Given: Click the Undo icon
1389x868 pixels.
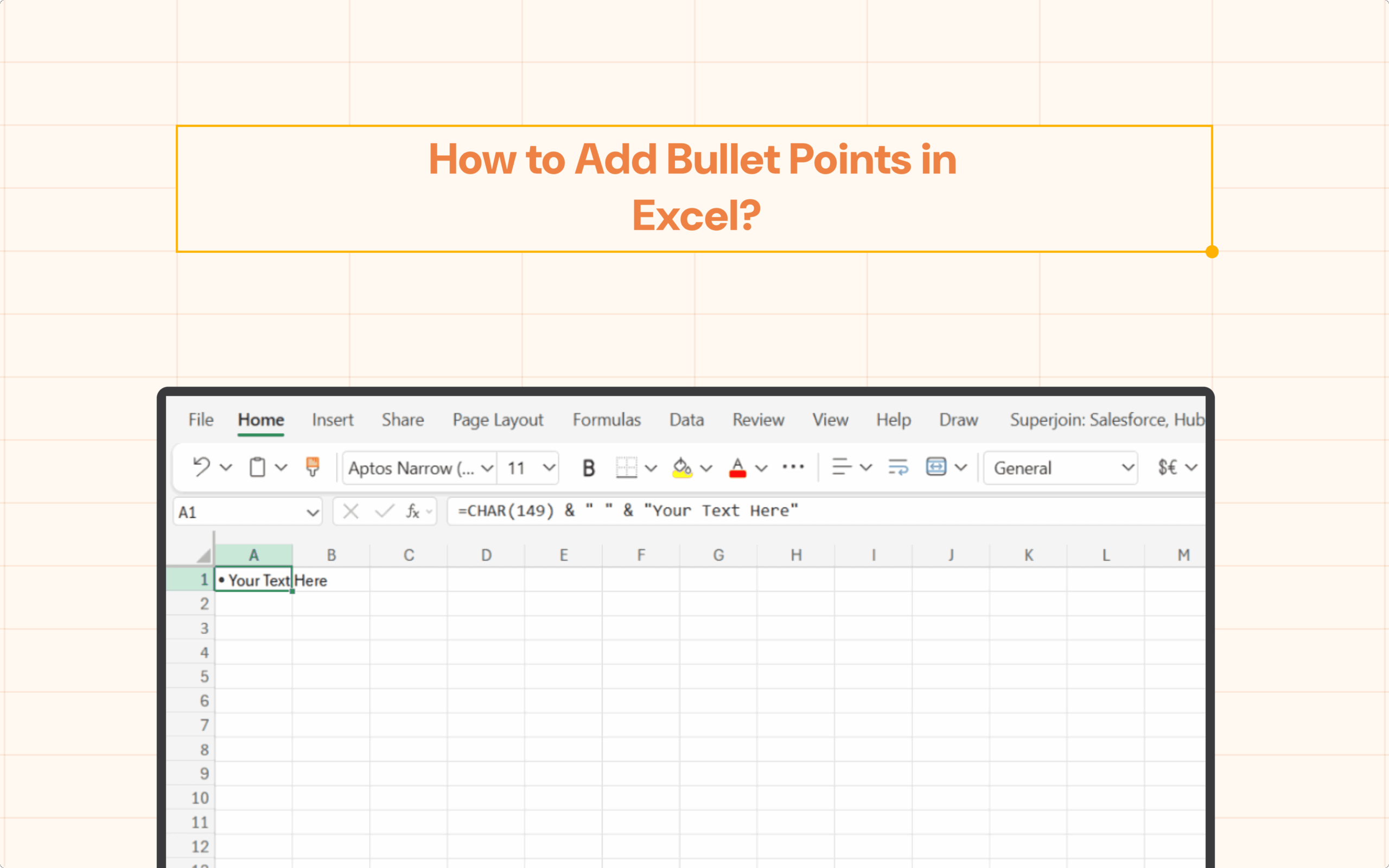Looking at the screenshot, I should [201, 467].
